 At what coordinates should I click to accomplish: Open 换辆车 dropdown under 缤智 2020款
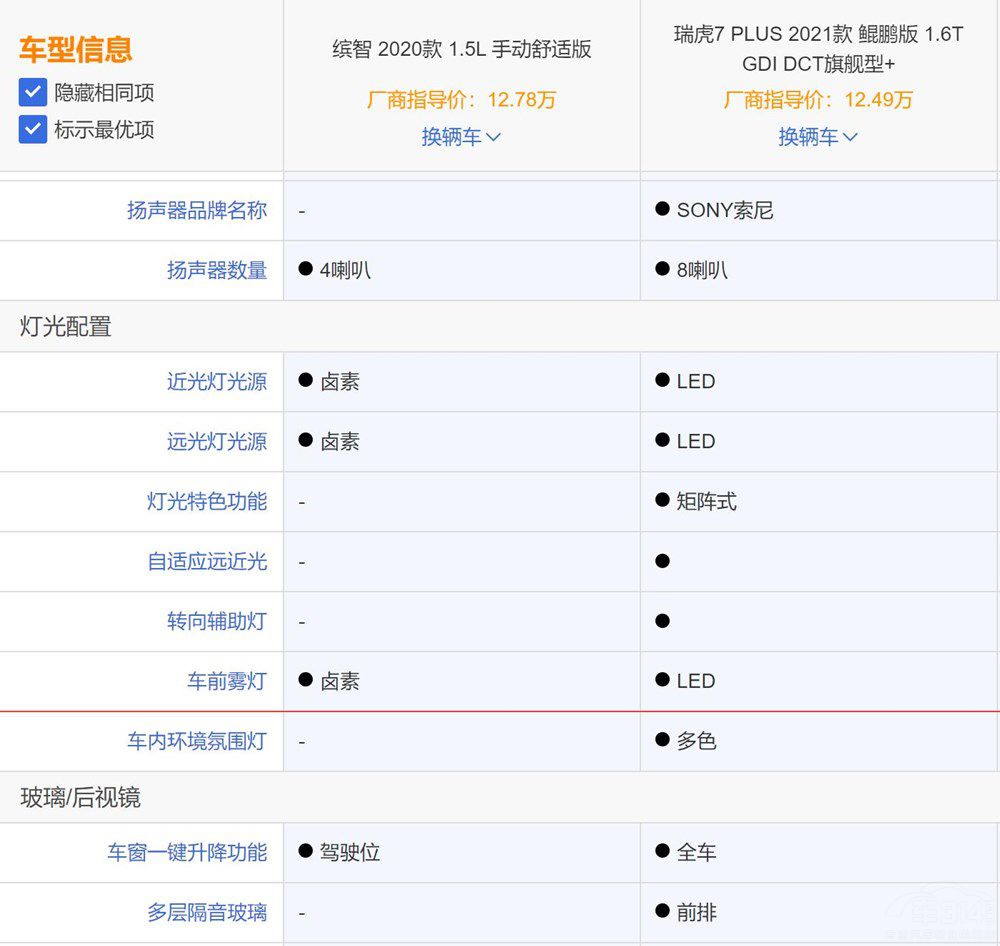(461, 137)
